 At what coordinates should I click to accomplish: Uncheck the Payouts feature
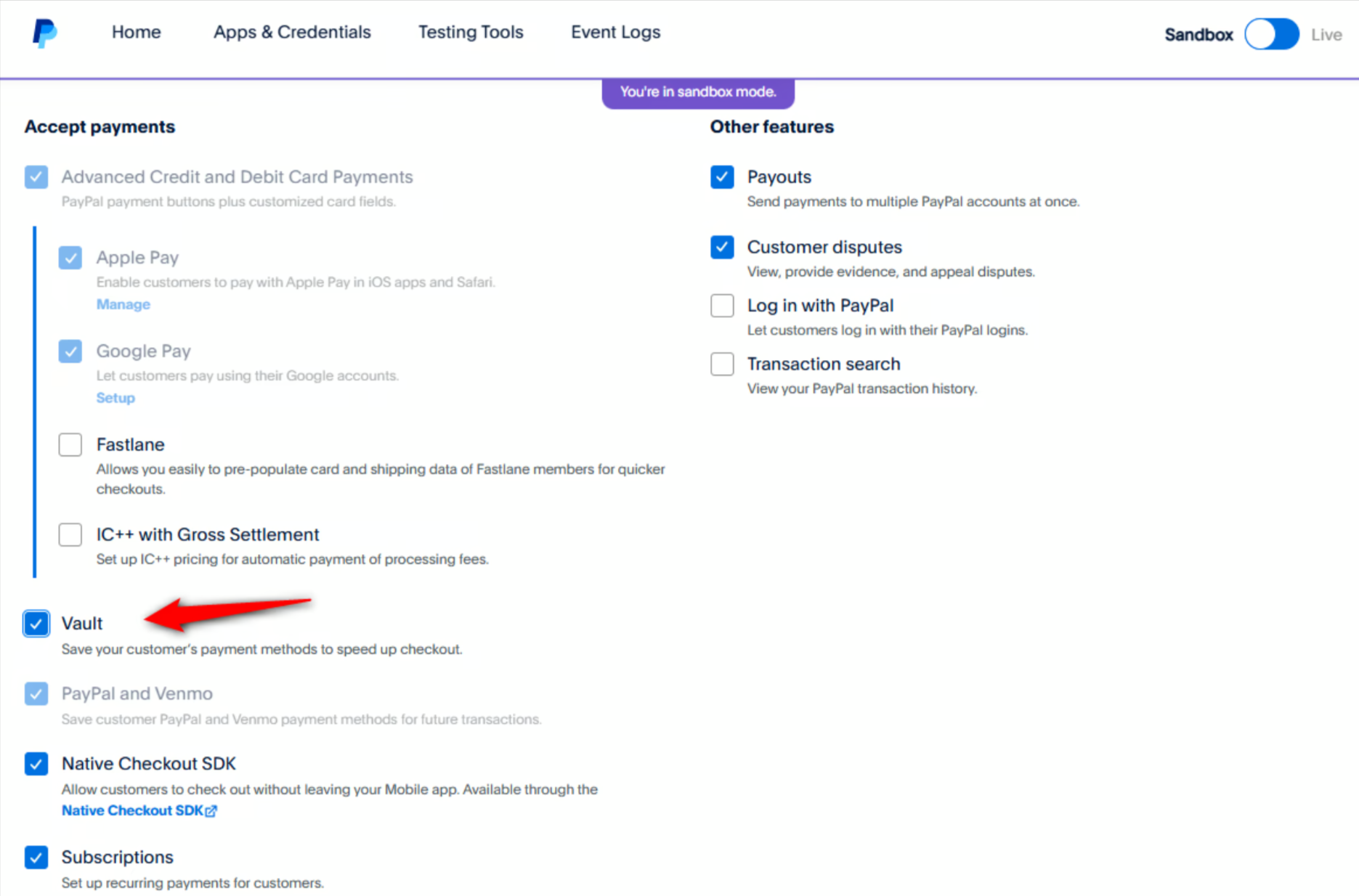coord(721,176)
